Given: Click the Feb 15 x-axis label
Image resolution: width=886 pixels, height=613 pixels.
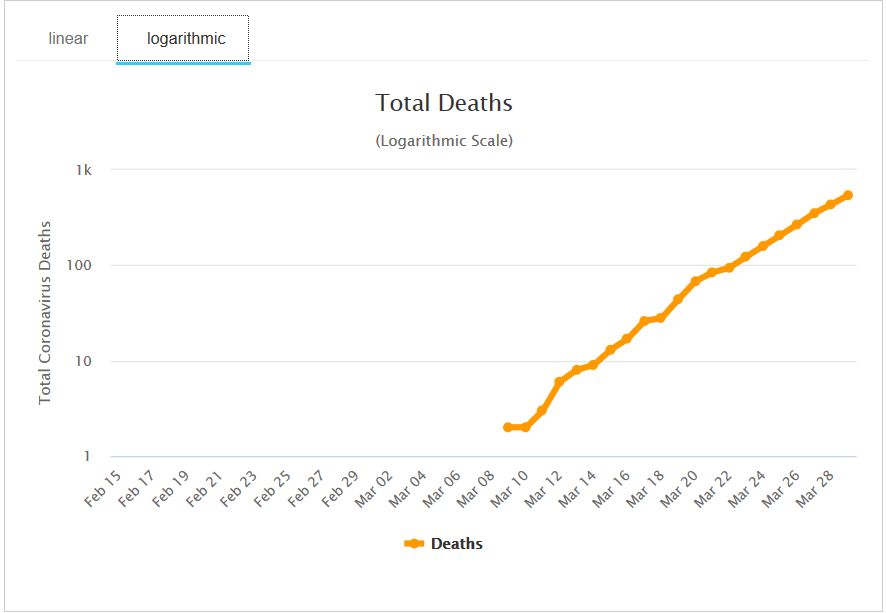Looking at the screenshot, I should click(104, 487).
